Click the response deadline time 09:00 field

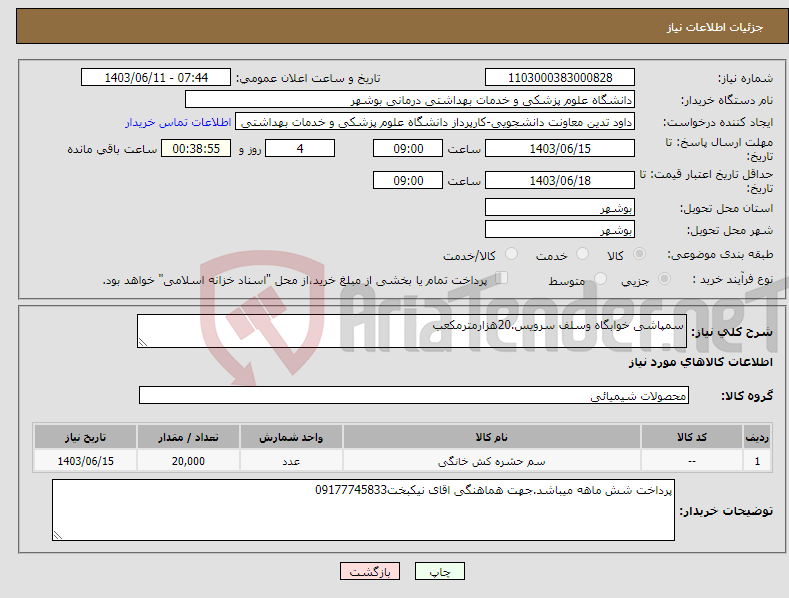[408, 148]
